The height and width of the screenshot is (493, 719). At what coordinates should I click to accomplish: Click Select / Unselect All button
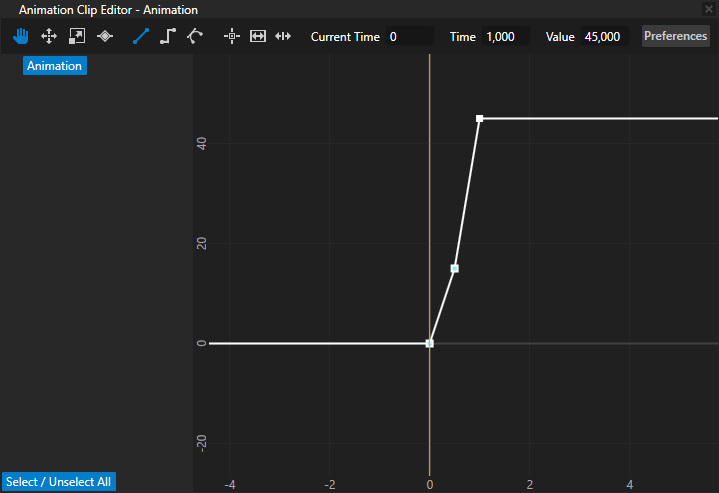pyautogui.click(x=58, y=482)
